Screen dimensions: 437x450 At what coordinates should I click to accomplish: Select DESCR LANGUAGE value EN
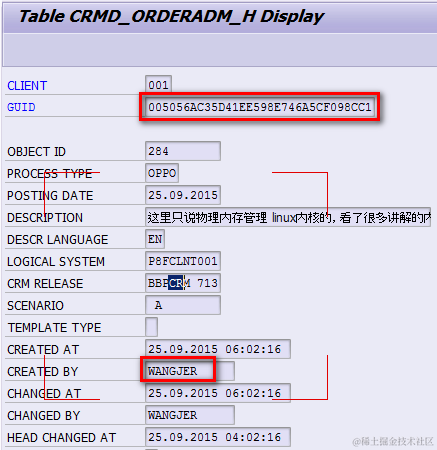tap(155, 239)
